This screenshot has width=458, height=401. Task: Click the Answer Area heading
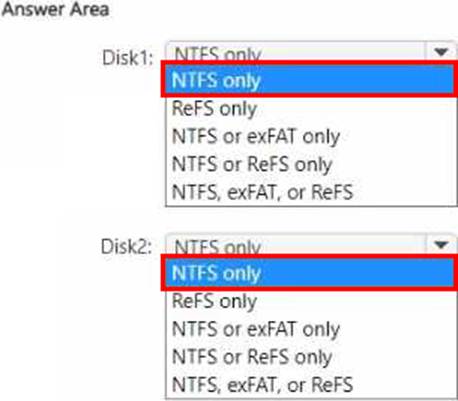tap(55, 9)
